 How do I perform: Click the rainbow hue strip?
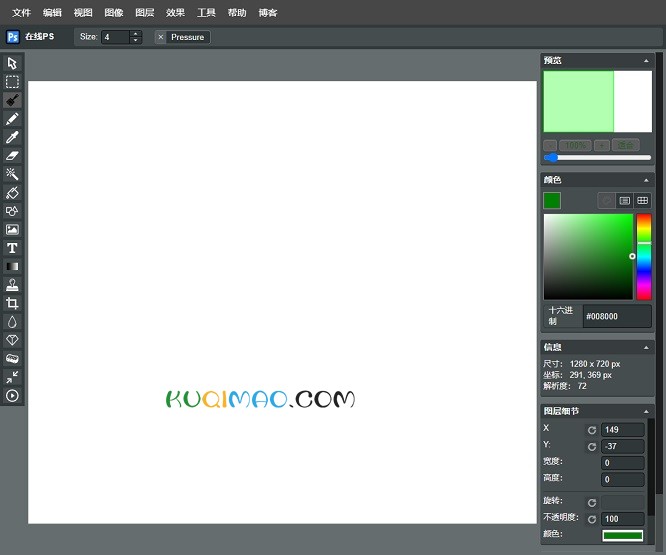(644, 256)
